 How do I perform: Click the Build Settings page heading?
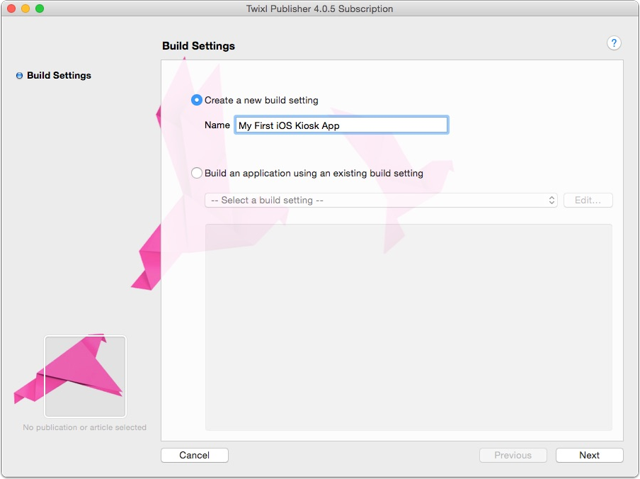pos(198,46)
